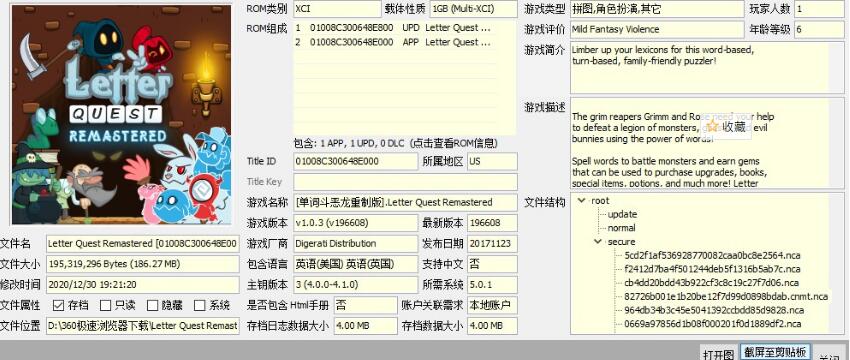This screenshot has width=850, height=360.
Task: Click the 游戏名称 game name field
Action: pyautogui.click(x=405, y=202)
